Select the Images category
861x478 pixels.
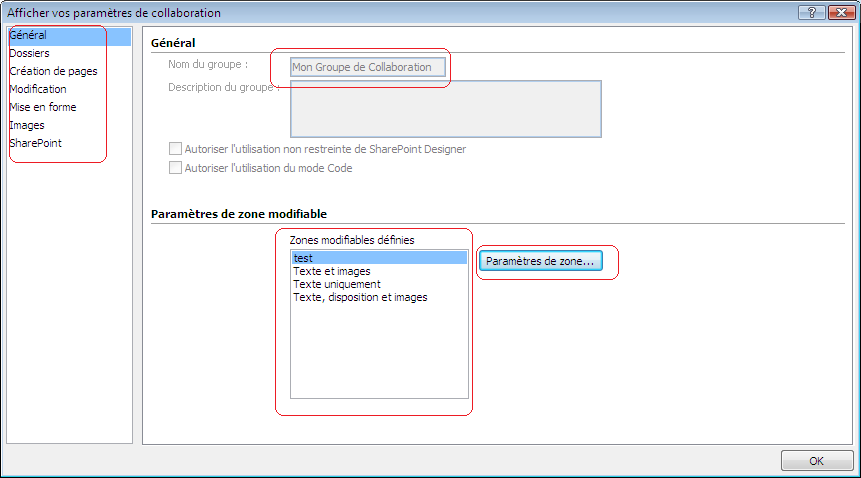27,125
